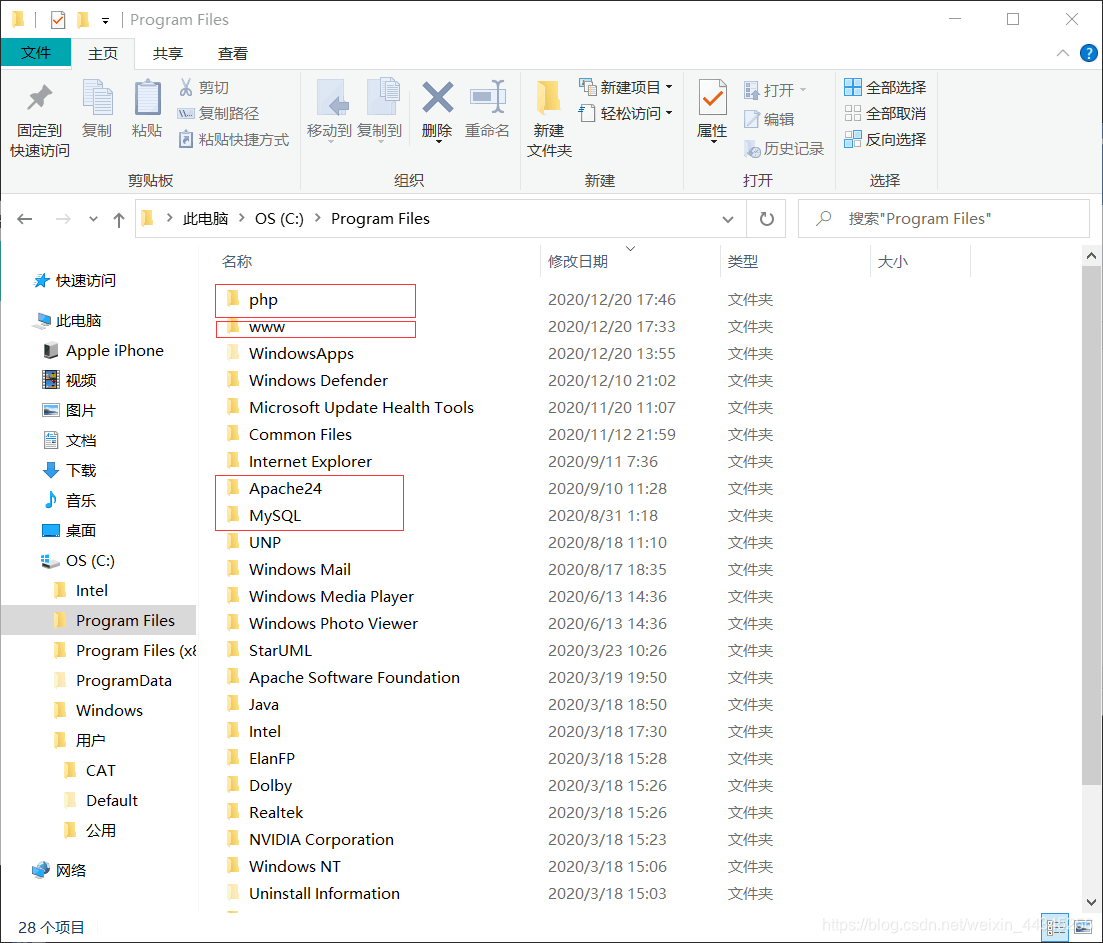Select Copy Path (复制路径)
This screenshot has height=943, width=1103.
tap(219, 113)
